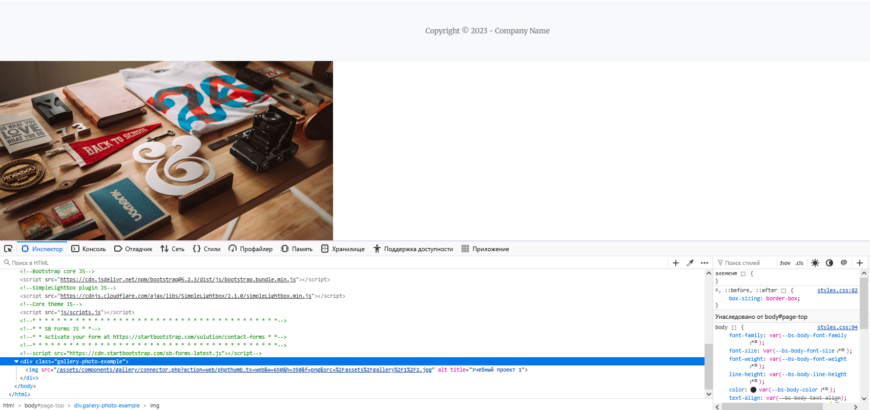
Task: Open the styles.css:82 source link
Action: 837,290
